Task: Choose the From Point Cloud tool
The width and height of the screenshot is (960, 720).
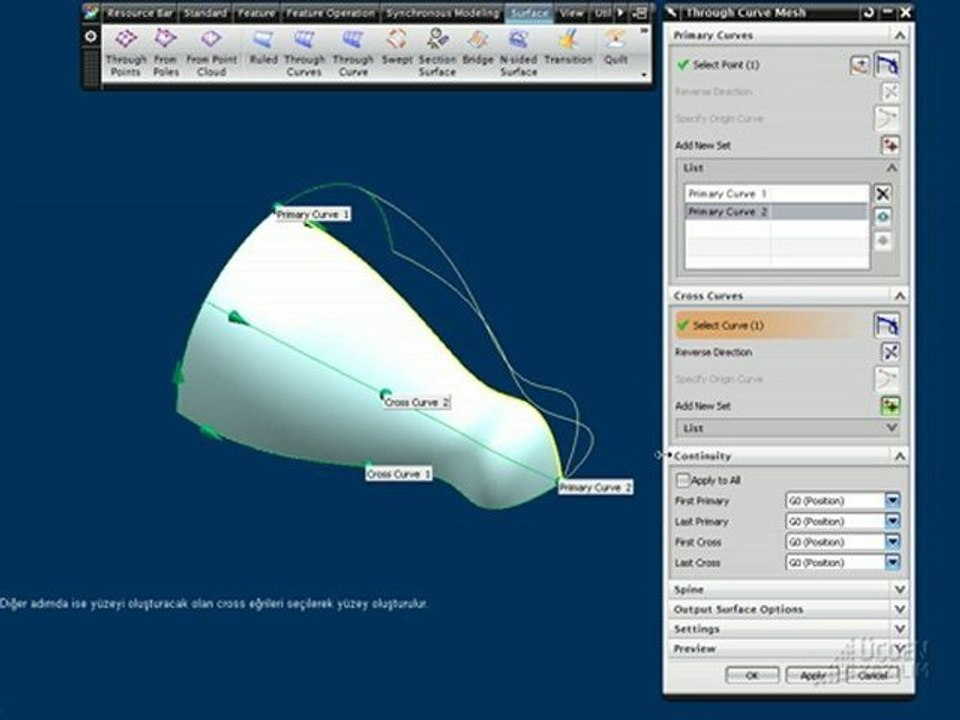Action: coord(211,53)
